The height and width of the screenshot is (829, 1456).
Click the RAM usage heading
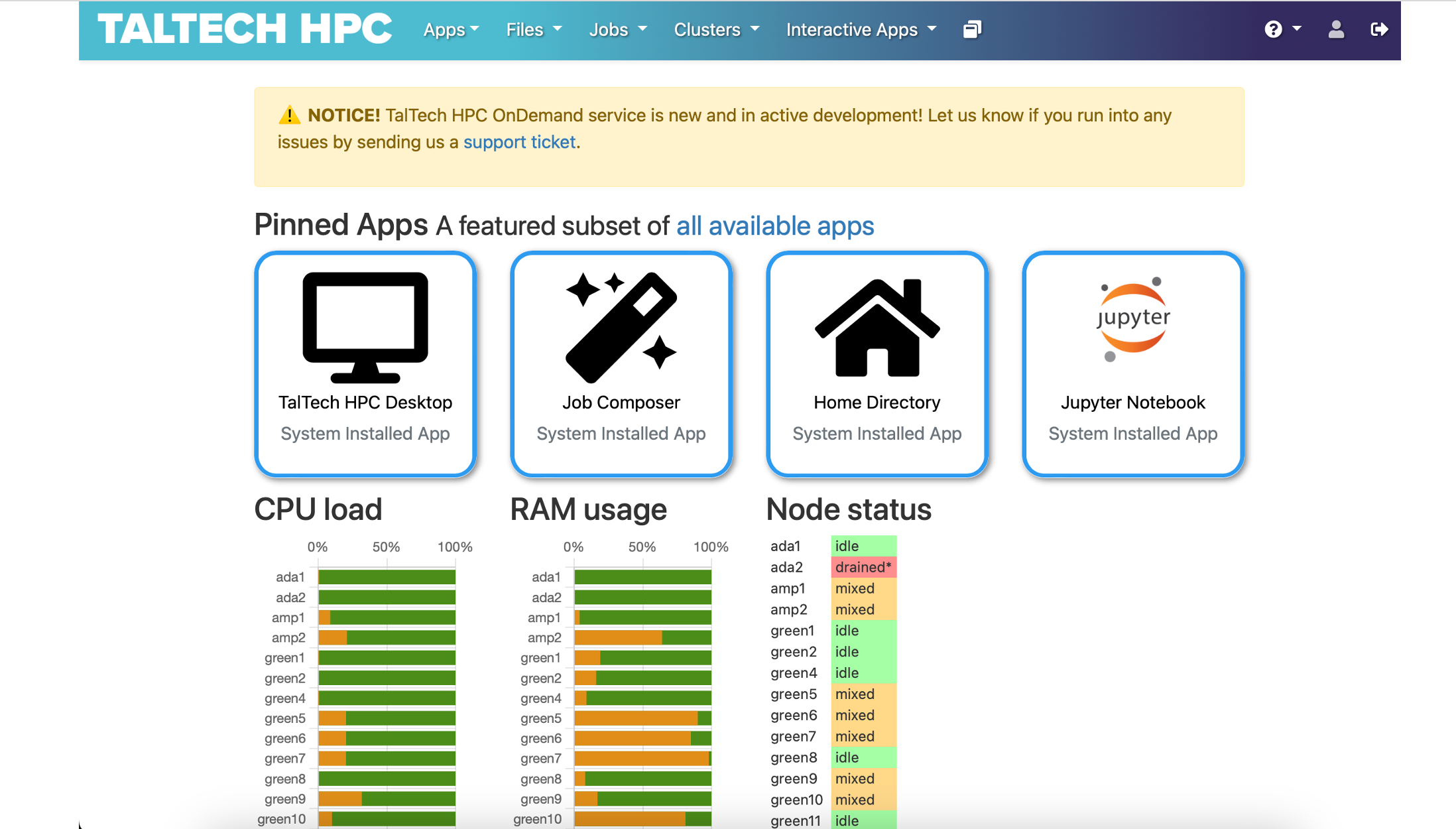tap(589, 509)
